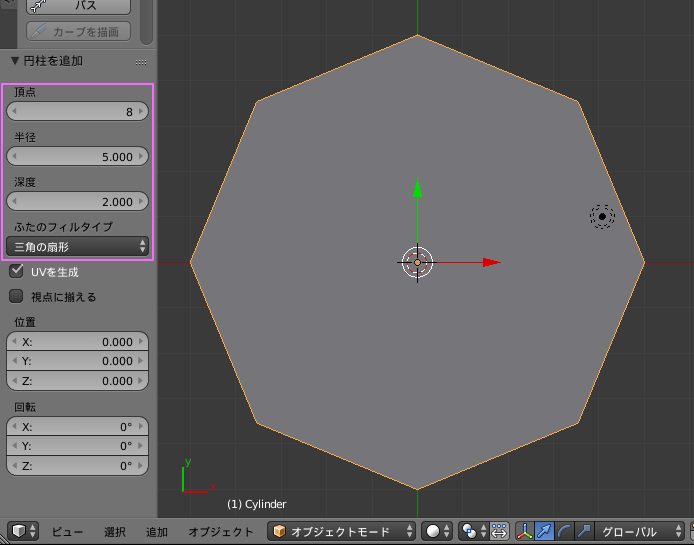Viewport: 694px width, 545px height.
Task: Increase 半径 with right arrow
Action: 141,156
